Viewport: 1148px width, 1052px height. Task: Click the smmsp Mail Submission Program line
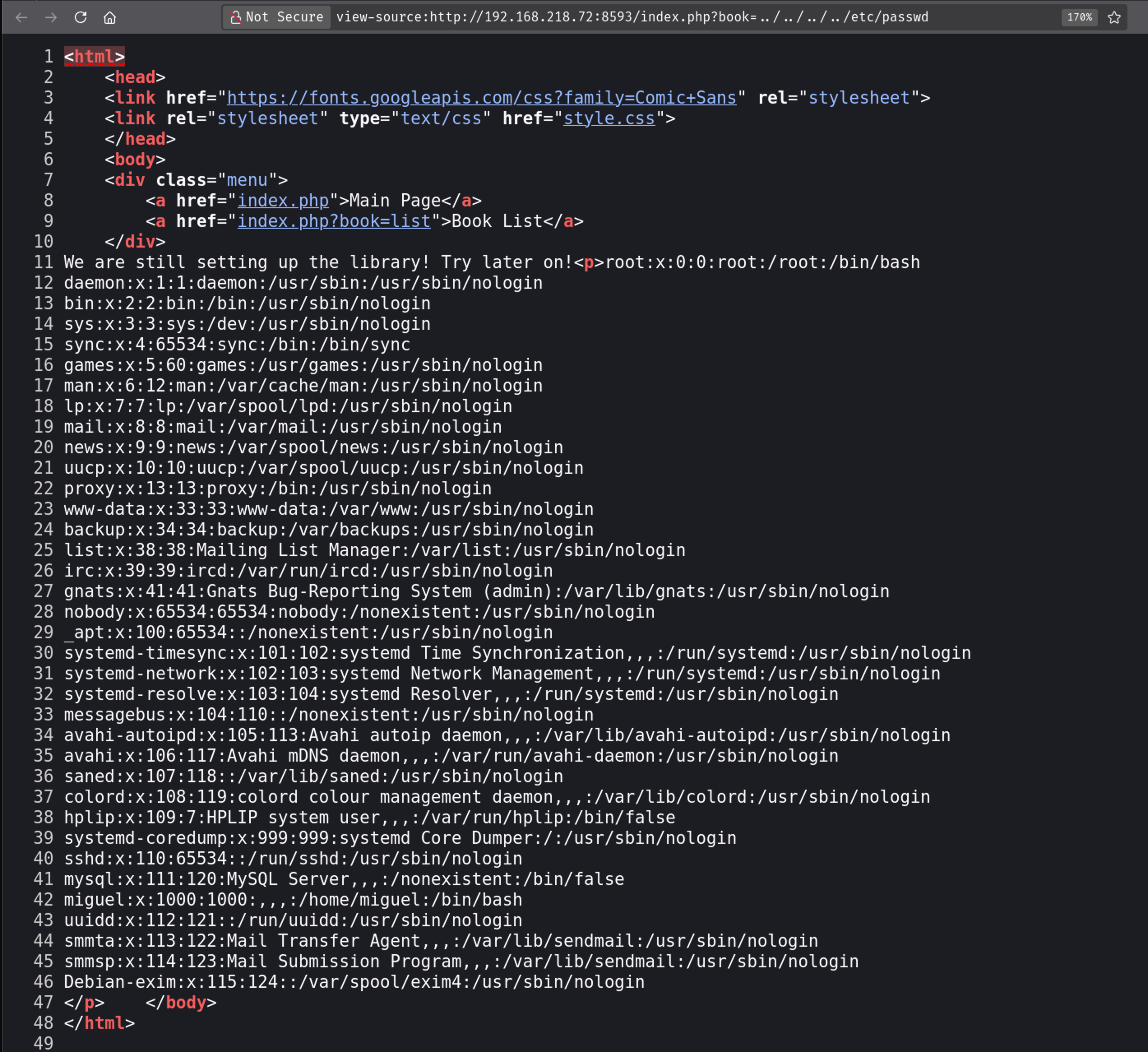click(x=461, y=962)
